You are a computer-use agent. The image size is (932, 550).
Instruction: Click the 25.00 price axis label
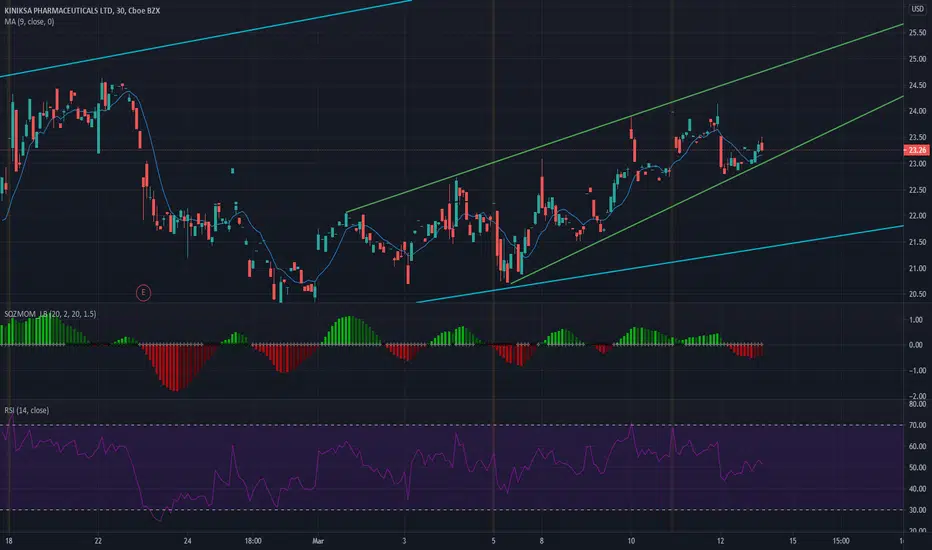pyautogui.click(x=917, y=59)
